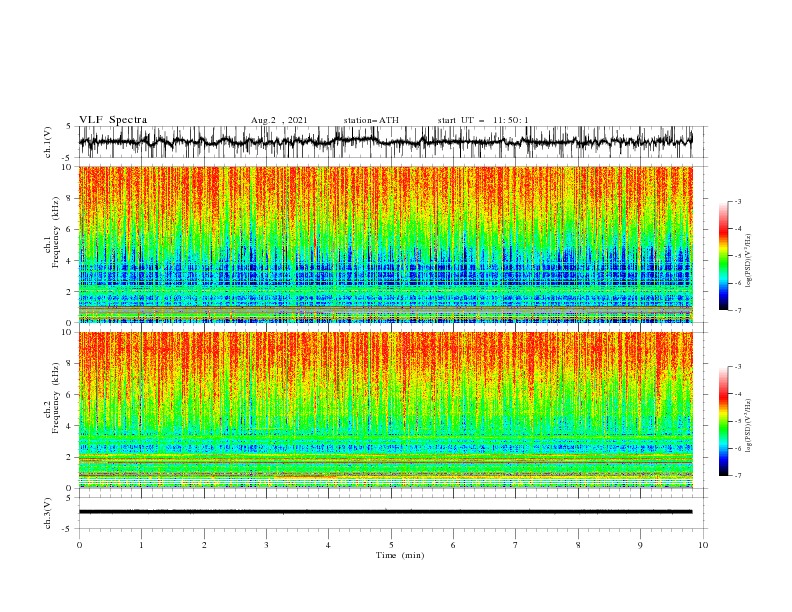
Task: Click the ch.2 spectrogram panel
Action: tap(385, 410)
